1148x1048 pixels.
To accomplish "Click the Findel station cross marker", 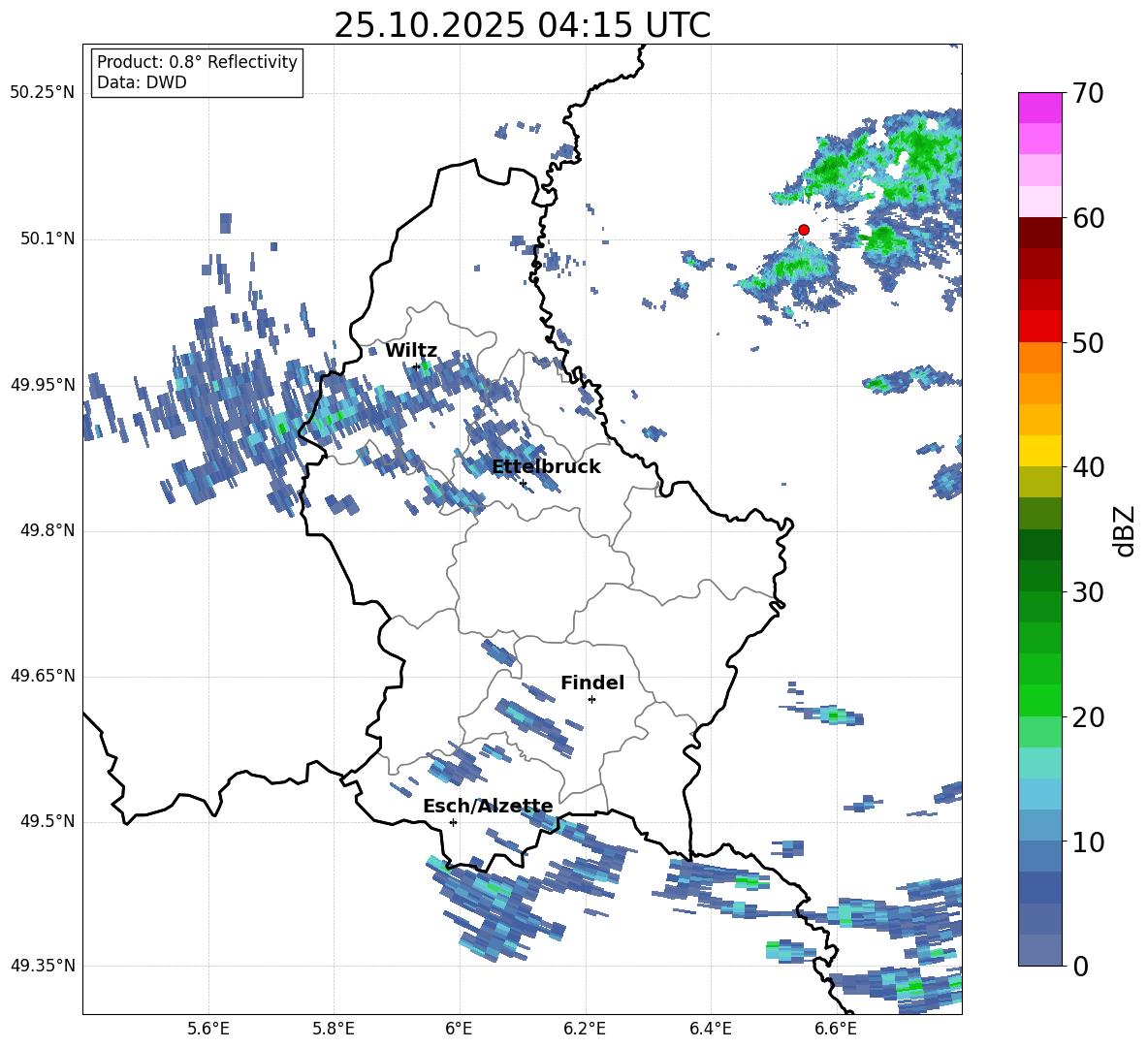I will tap(591, 700).
